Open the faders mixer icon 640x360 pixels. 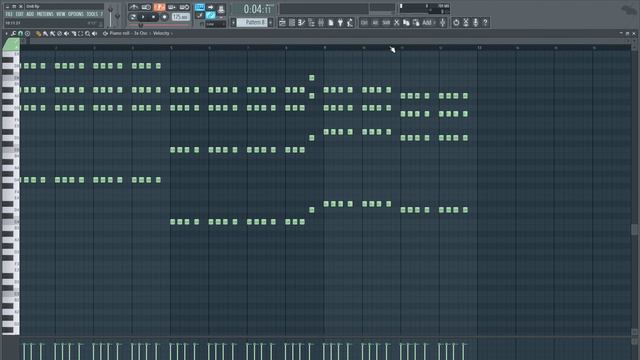tap(321, 22)
